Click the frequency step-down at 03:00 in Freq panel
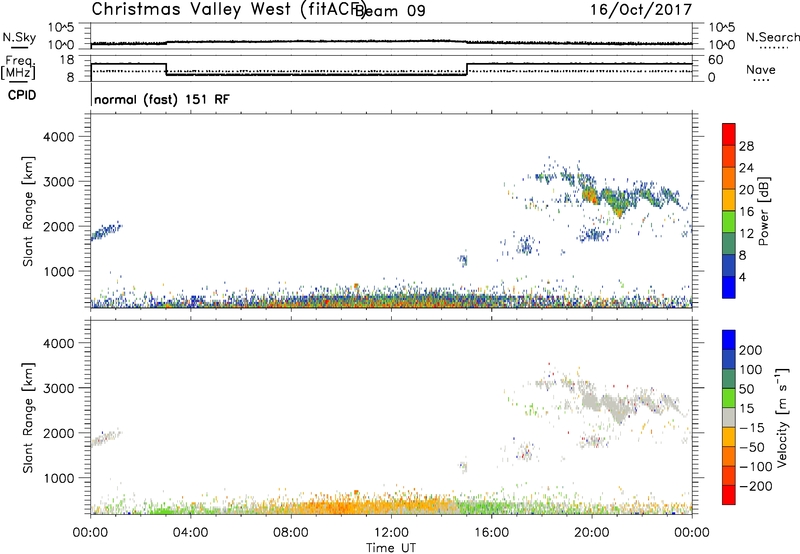Image resolution: width=800 pixels, height=554 pixels. pos(166,69)
